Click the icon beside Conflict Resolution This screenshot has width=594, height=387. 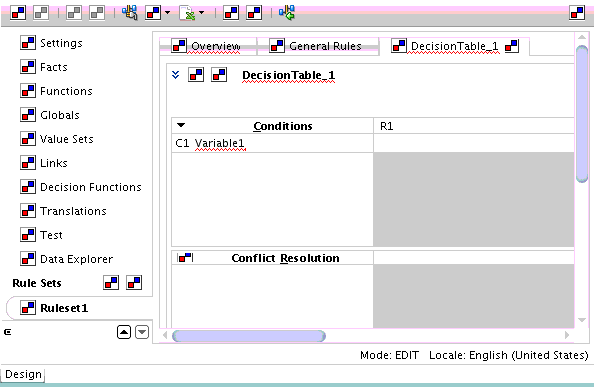pyautogui.click(x=186, y=258)
